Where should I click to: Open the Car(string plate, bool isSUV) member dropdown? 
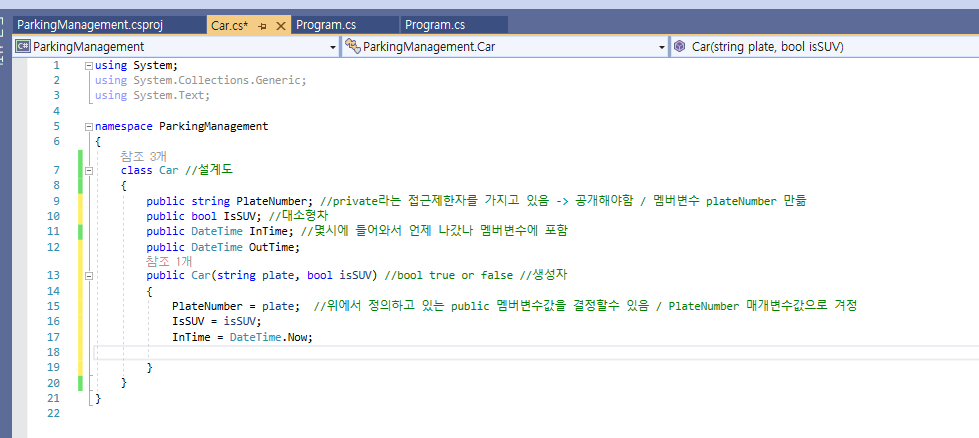[824, 47]
